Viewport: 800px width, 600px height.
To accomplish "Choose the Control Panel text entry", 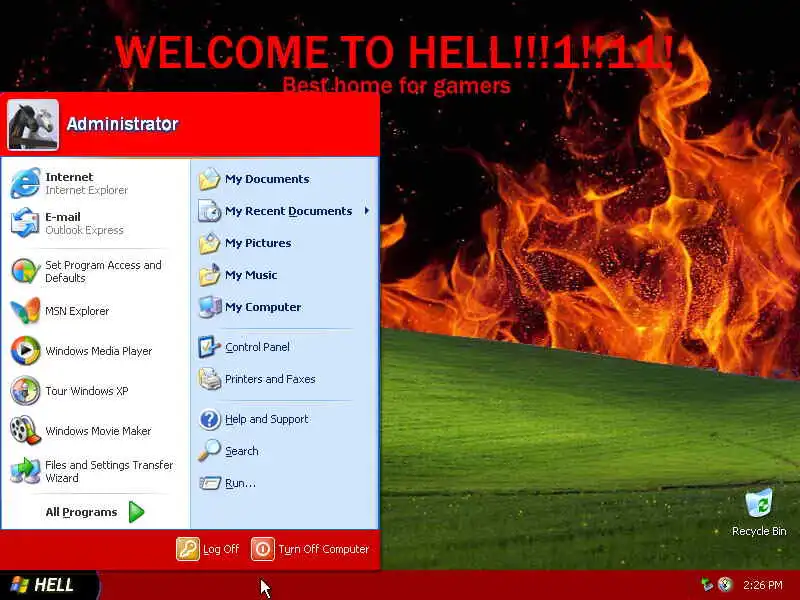I will click(257, 347).
